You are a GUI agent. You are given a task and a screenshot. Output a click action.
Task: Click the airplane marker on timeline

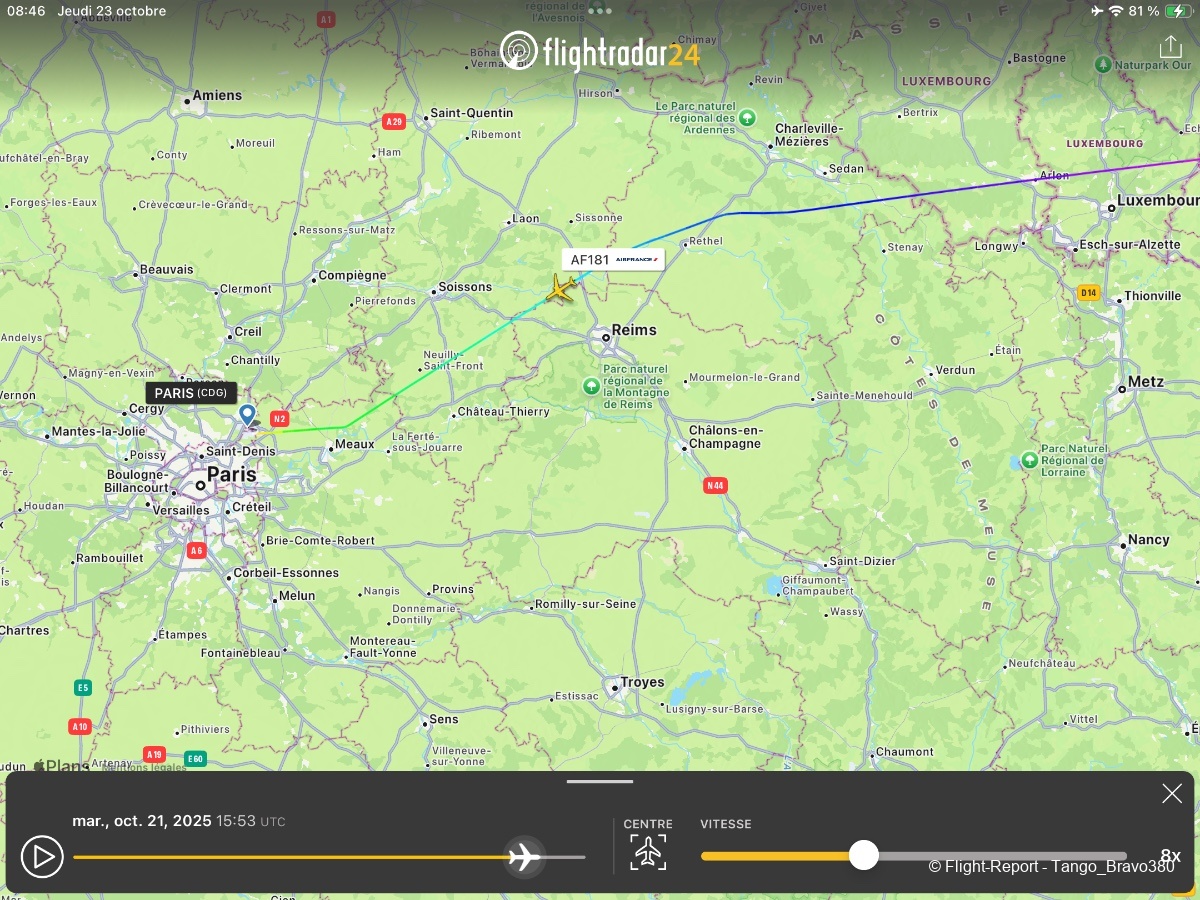(x=524, y=857)
